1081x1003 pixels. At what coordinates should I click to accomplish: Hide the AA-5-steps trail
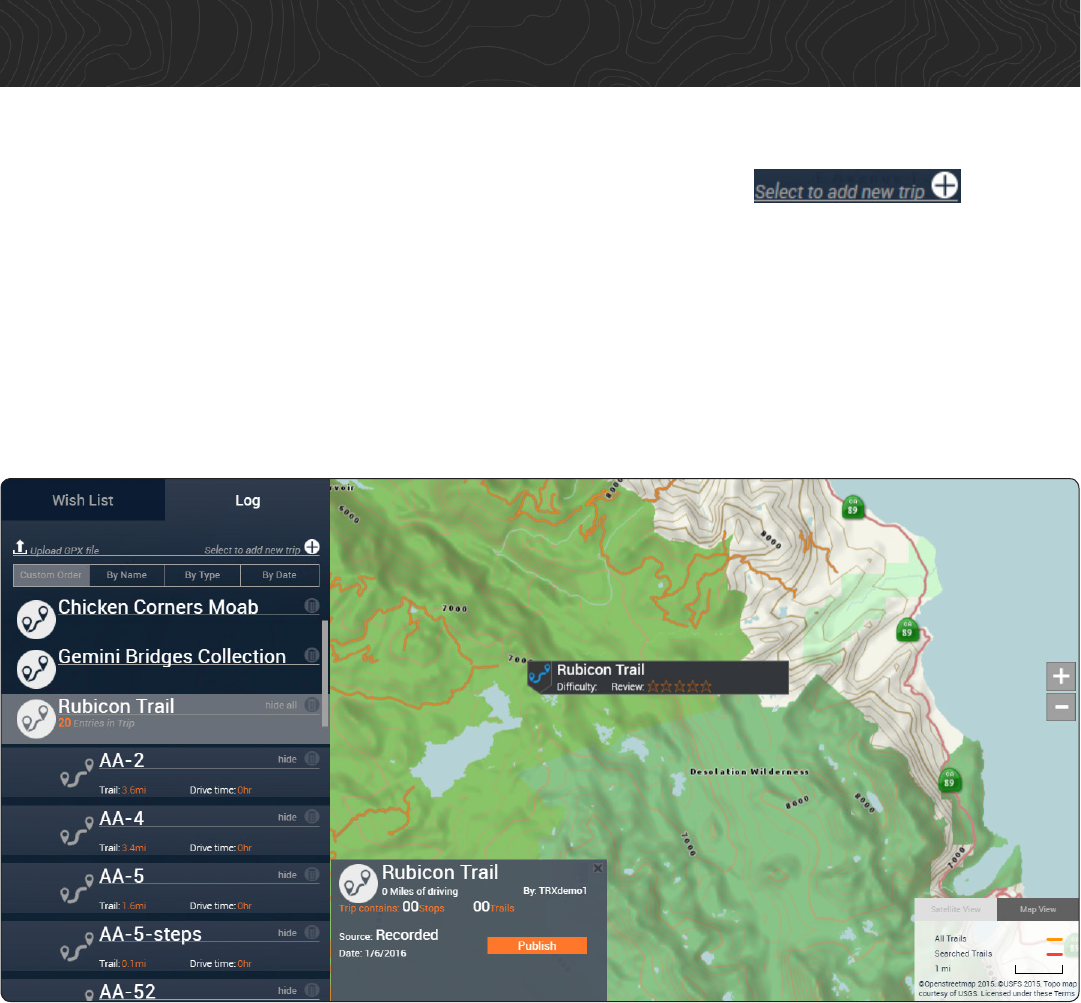(x=287, y=933)
